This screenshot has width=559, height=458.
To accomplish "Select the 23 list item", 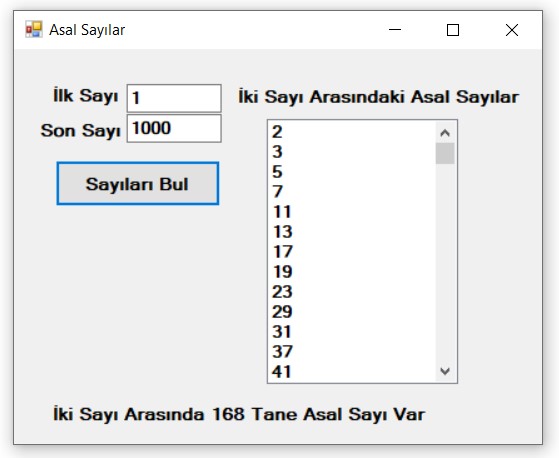I will coord(352,292).
